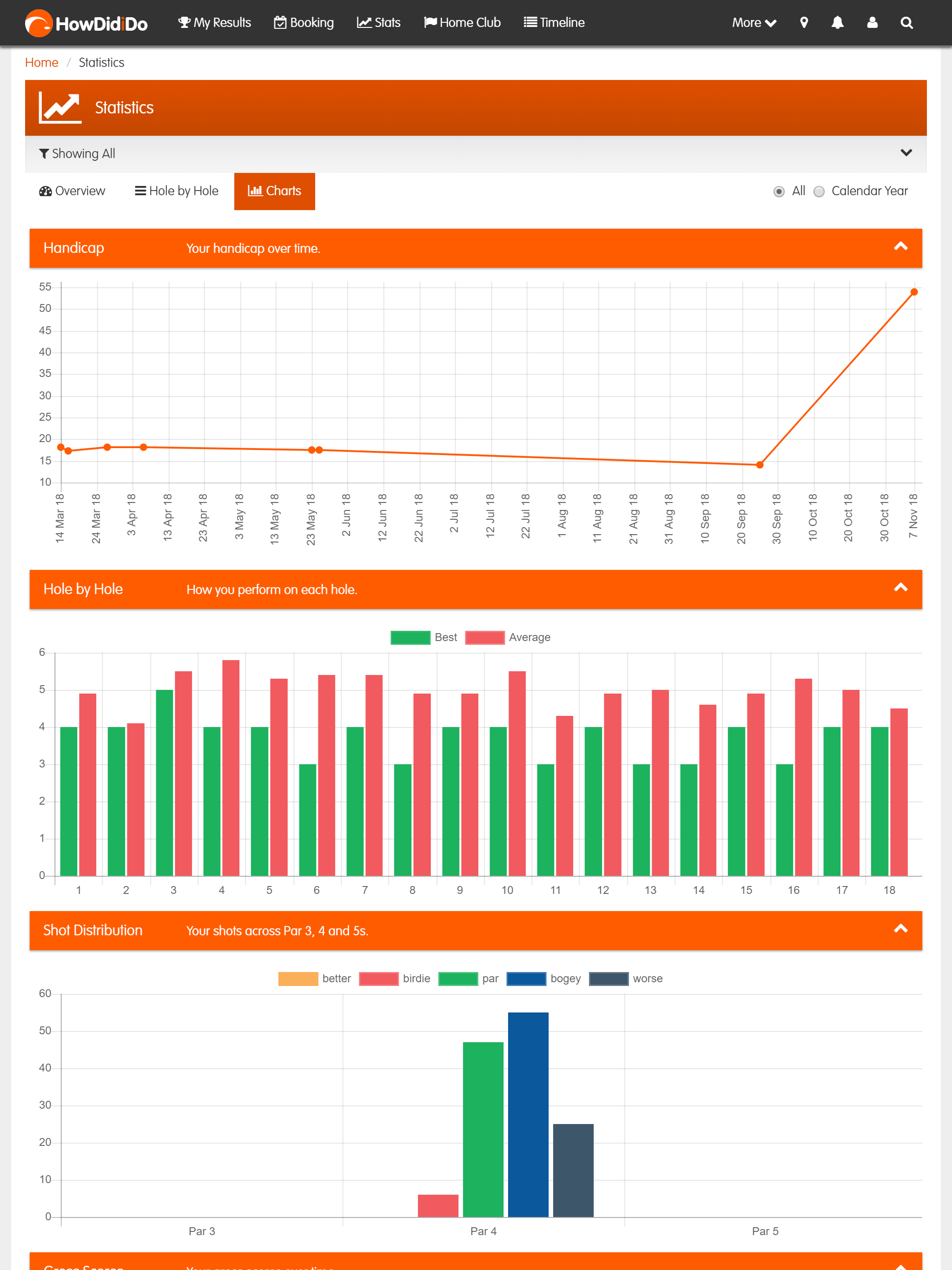
Task: Switch to the Overview tab
Action: (x=73, y=191)
